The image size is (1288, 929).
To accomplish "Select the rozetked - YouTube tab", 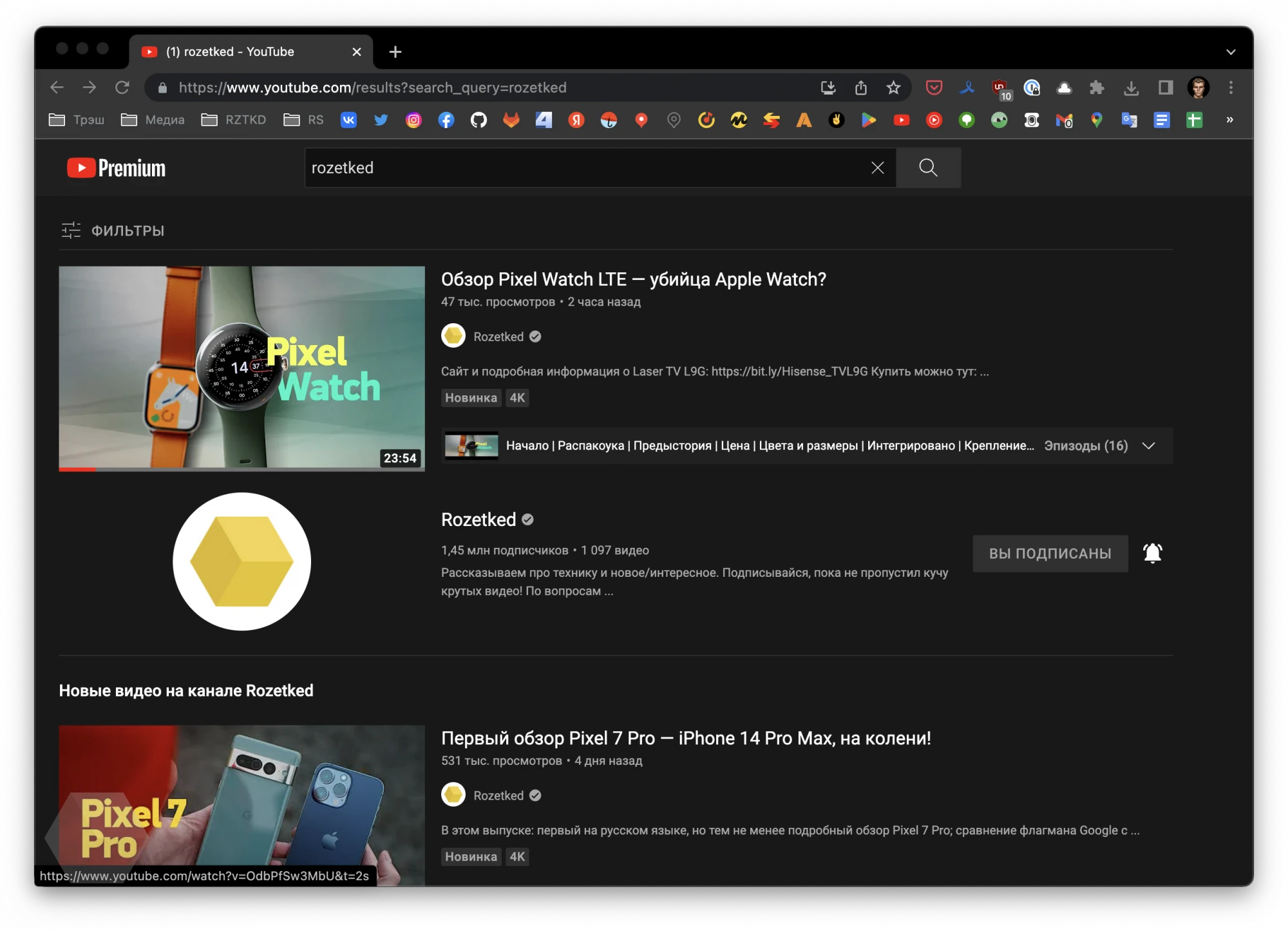I will pyautogui.click(x=251, y=52).
